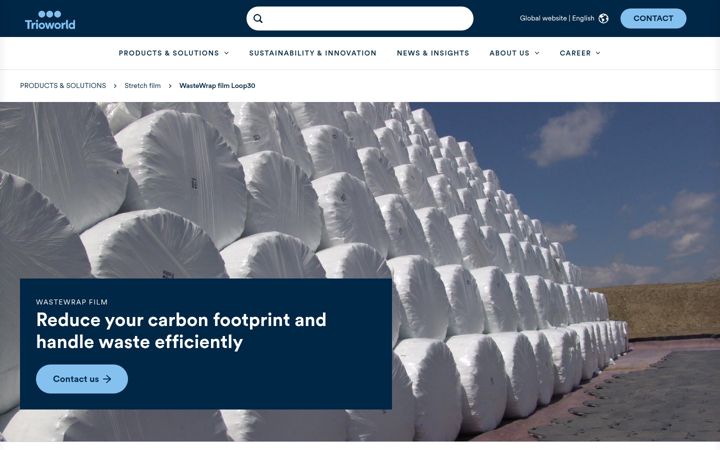Go to PRODUCTS & SOLUTIONS breadcrumb
Viewport: 720px width, 450px height.
tap(63, 86)
